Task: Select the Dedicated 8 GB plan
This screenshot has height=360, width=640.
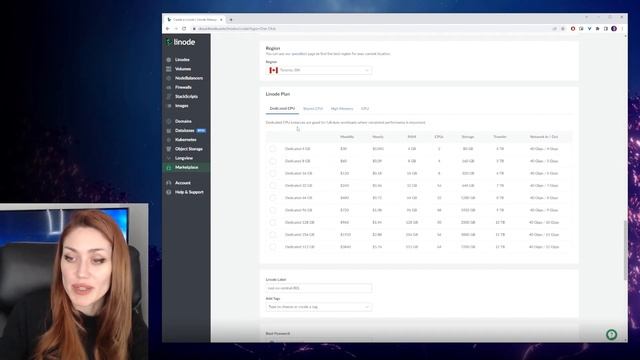Action: (x=272, y=161)
